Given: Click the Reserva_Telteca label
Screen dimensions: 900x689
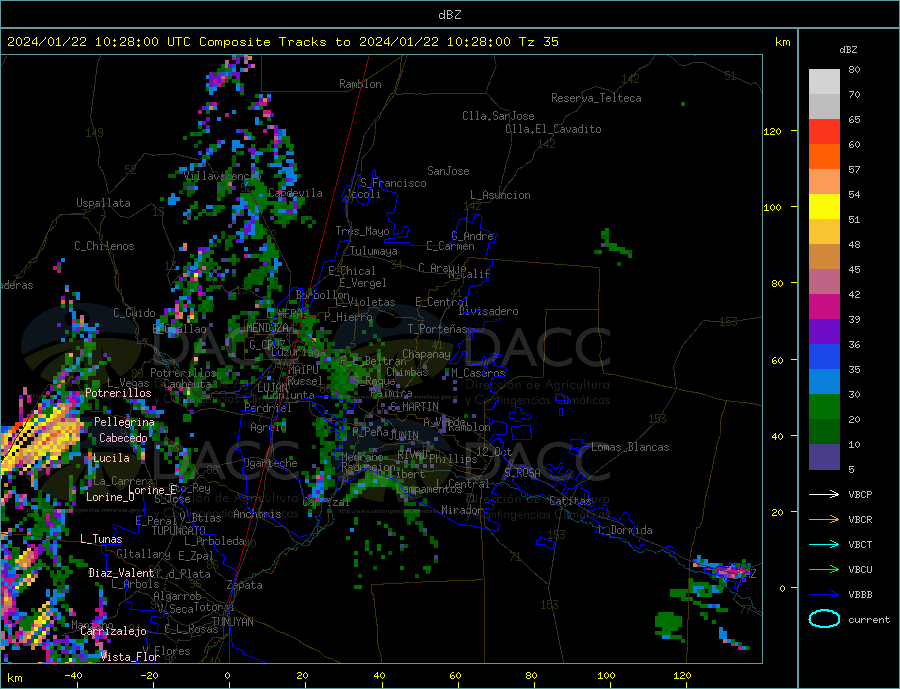Looking at the screenshot, I should point(596,98).
